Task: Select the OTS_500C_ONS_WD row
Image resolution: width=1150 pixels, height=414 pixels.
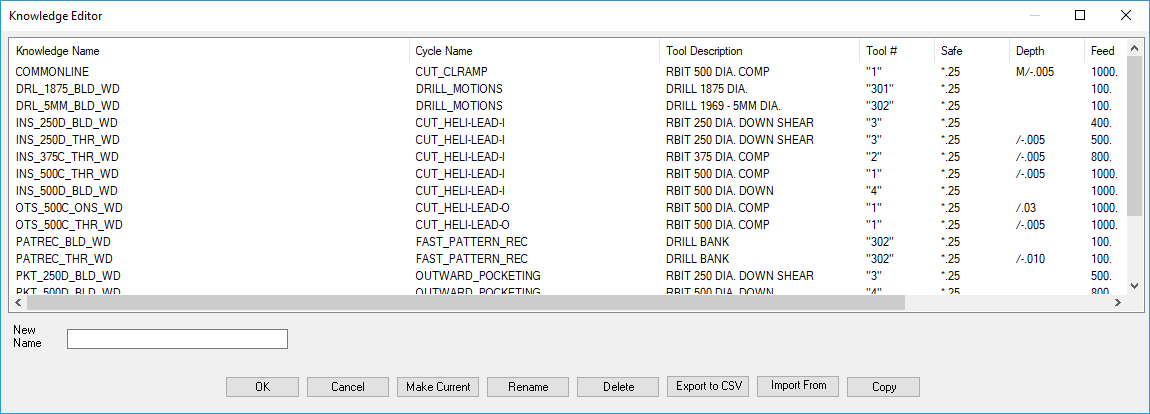Action: point(69,208)
